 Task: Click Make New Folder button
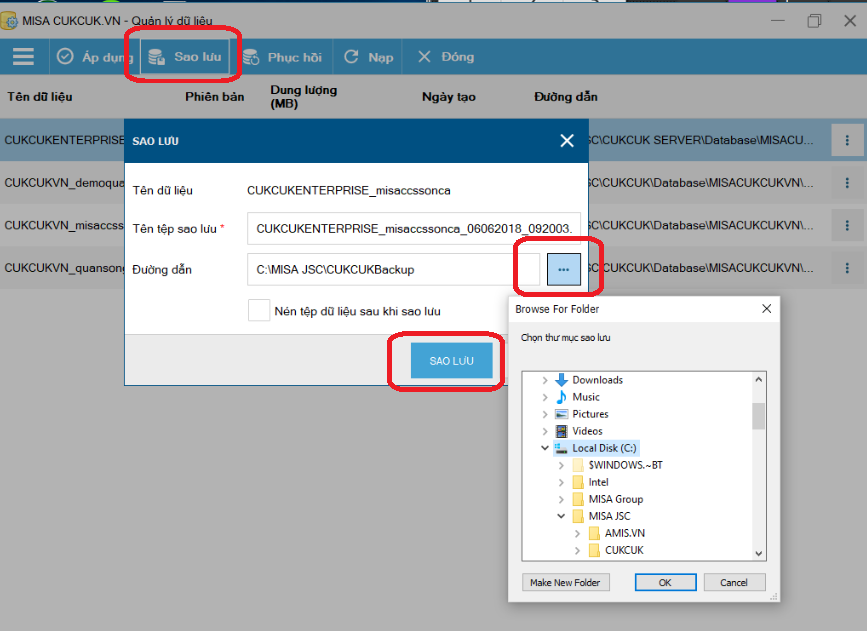pos(565,582)
